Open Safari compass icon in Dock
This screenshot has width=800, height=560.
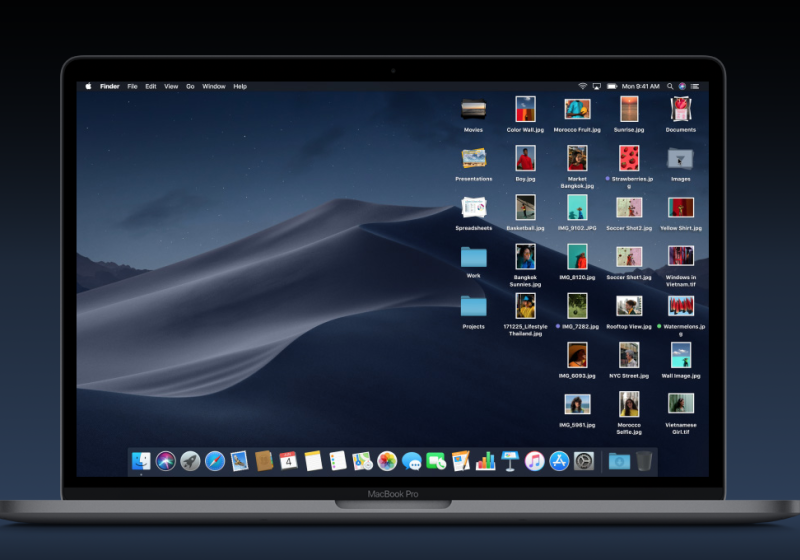(x=215, y=461)
